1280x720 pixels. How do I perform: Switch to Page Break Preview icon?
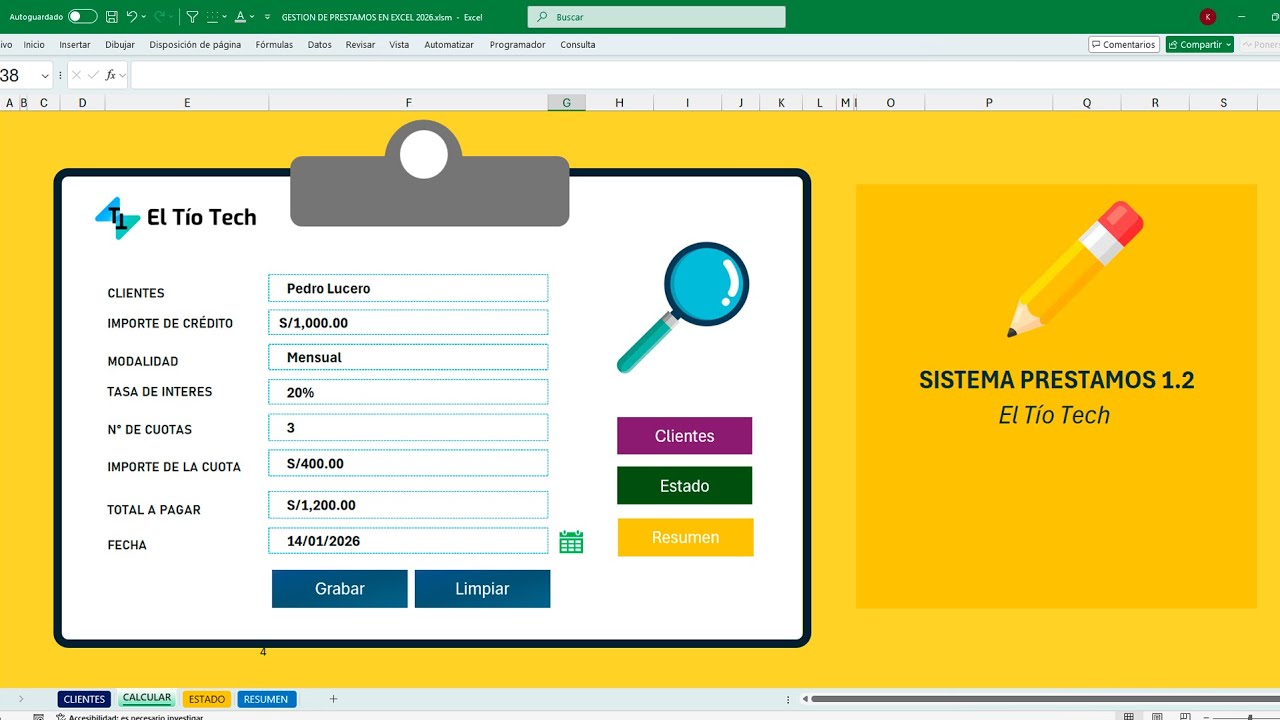(1185, 716)
